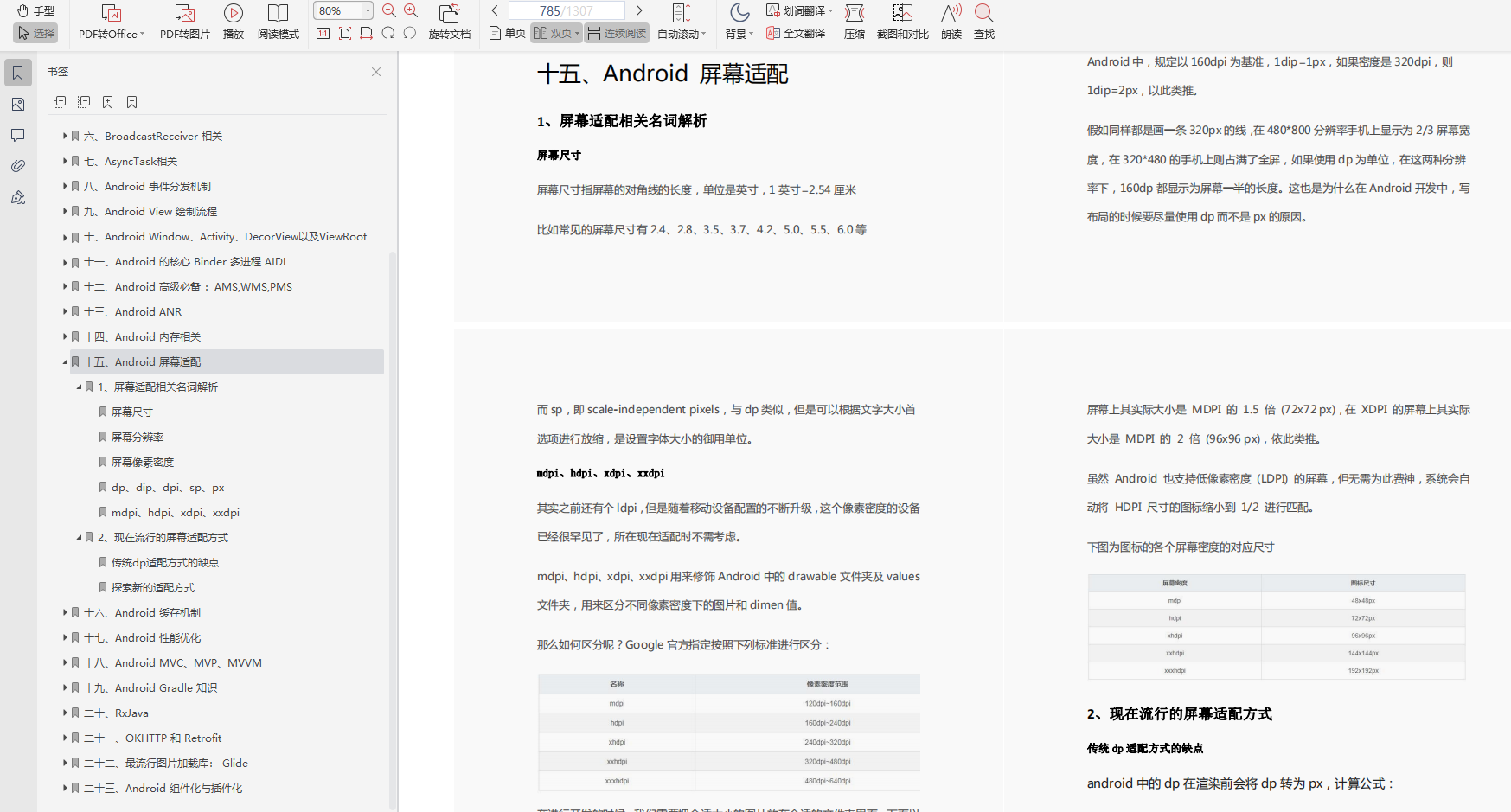Select 九、Android View 绘制流程 bookmark

(x=150, y=211)
